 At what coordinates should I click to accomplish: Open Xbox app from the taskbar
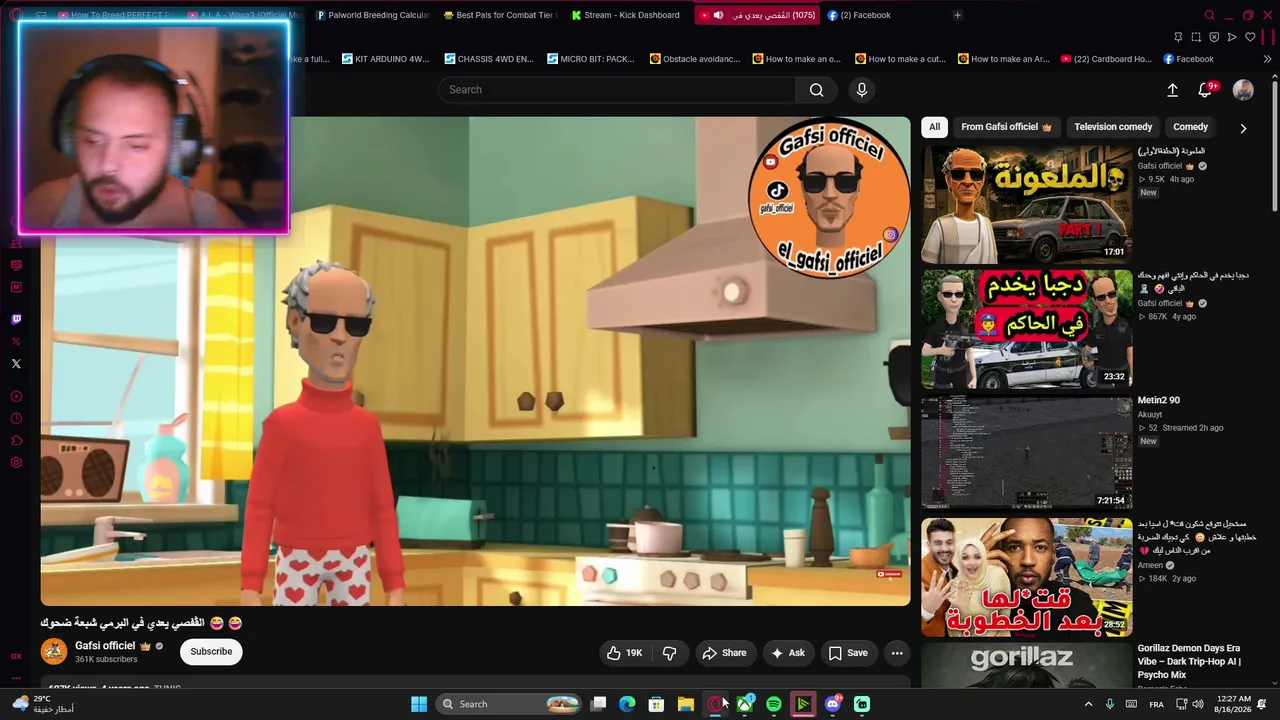pos(744,704)
